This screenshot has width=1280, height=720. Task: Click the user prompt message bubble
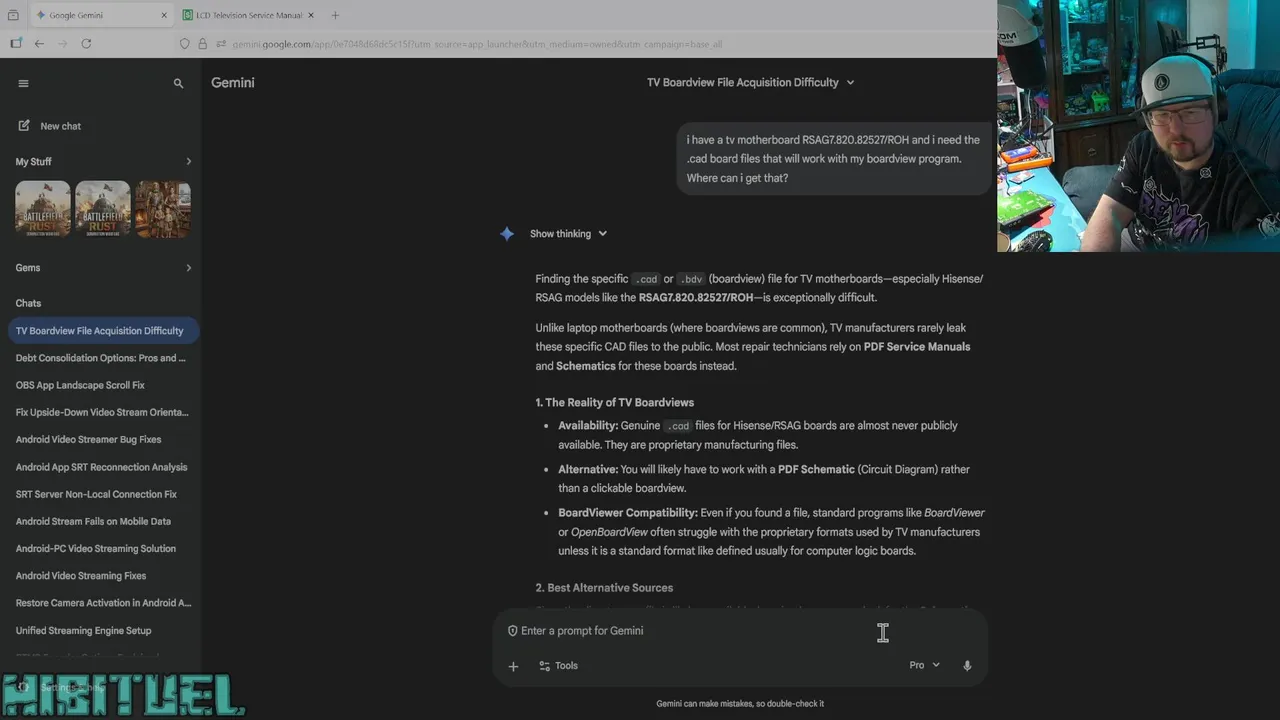833,159
